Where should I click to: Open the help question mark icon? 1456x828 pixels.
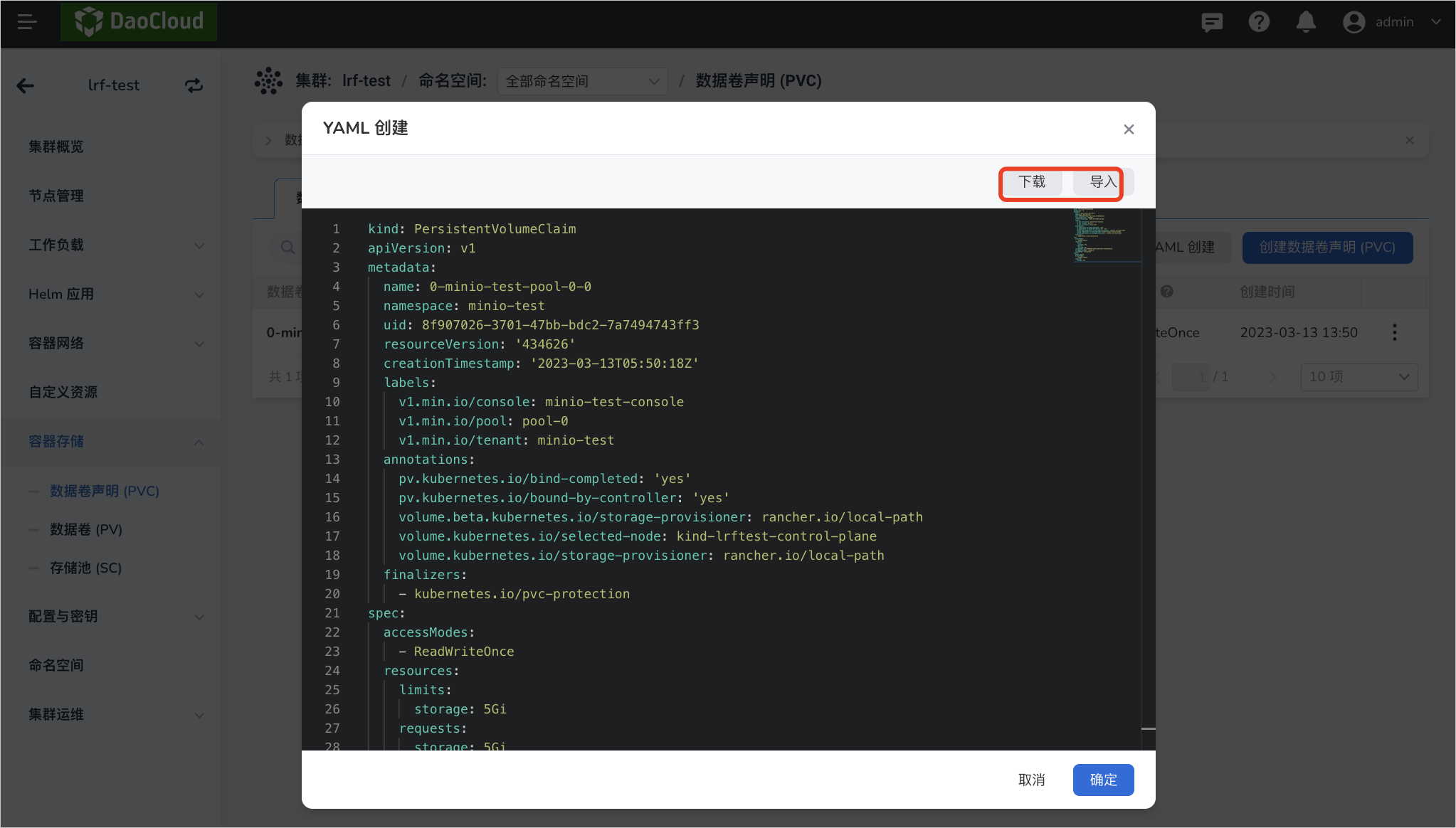point(1259,22)
